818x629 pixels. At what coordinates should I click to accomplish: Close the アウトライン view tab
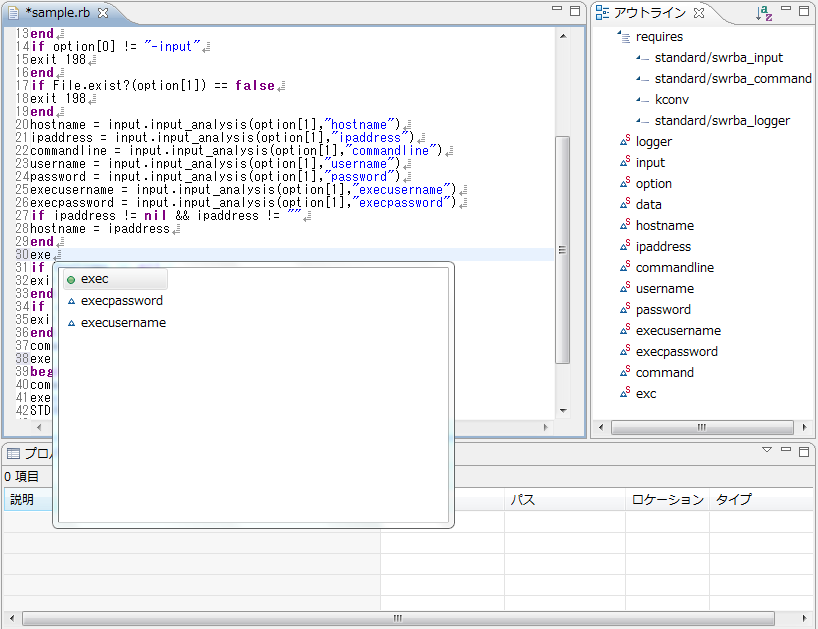699,13
